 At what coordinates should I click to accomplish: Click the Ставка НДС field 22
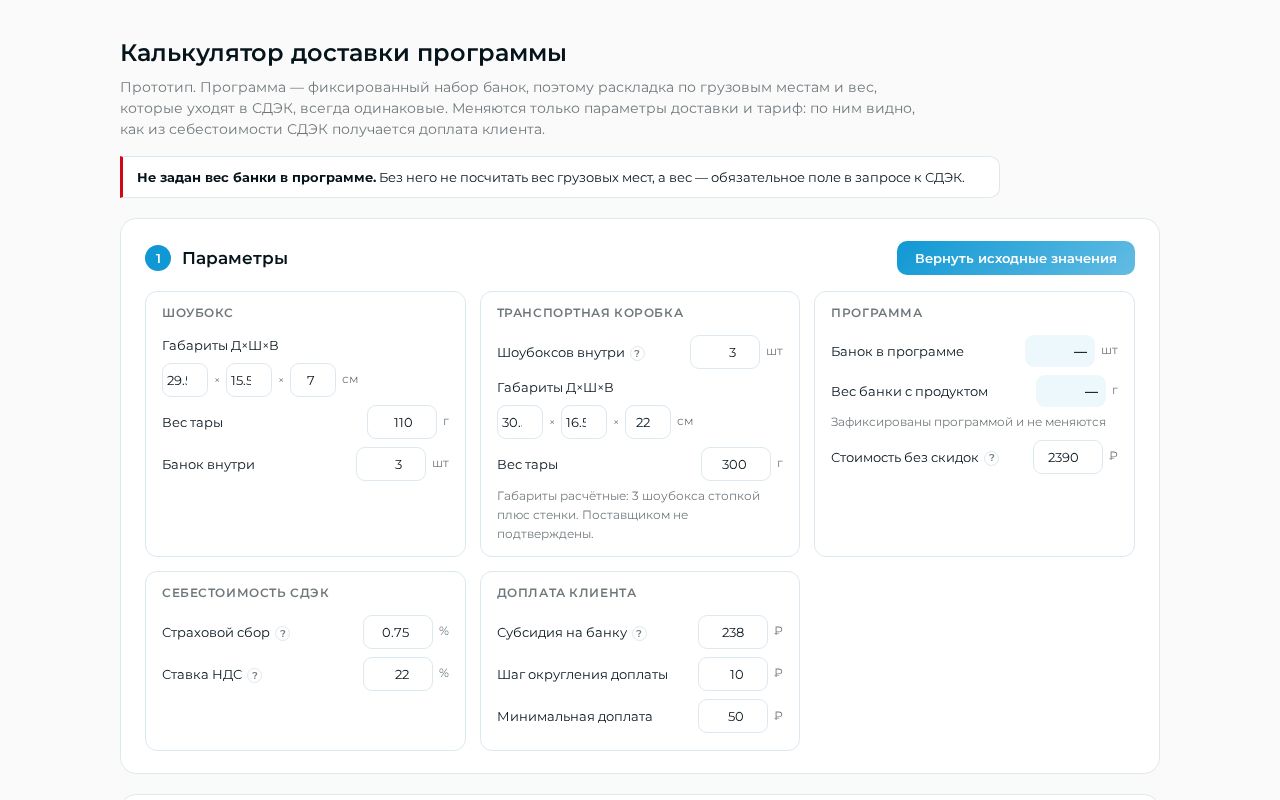click(398, 674)
